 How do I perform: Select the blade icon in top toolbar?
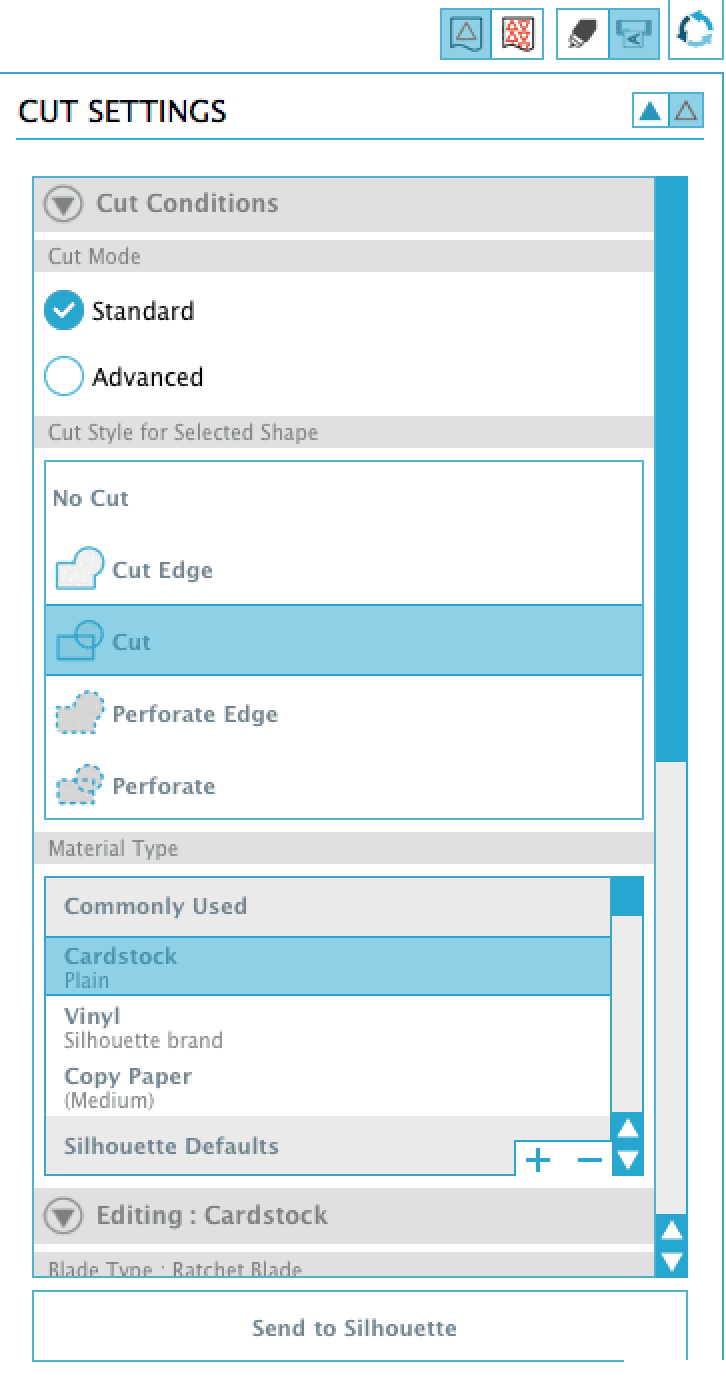click(582, 35)
